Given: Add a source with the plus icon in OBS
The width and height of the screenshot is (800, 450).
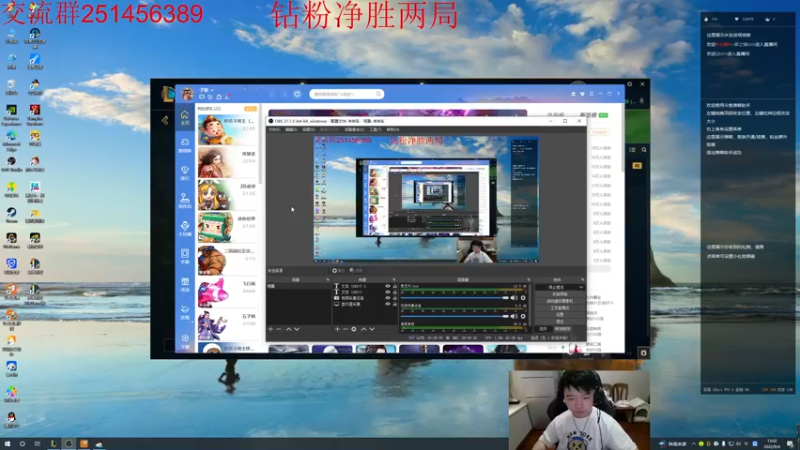Looking at the screenshot, I should (x=337, y=329).
